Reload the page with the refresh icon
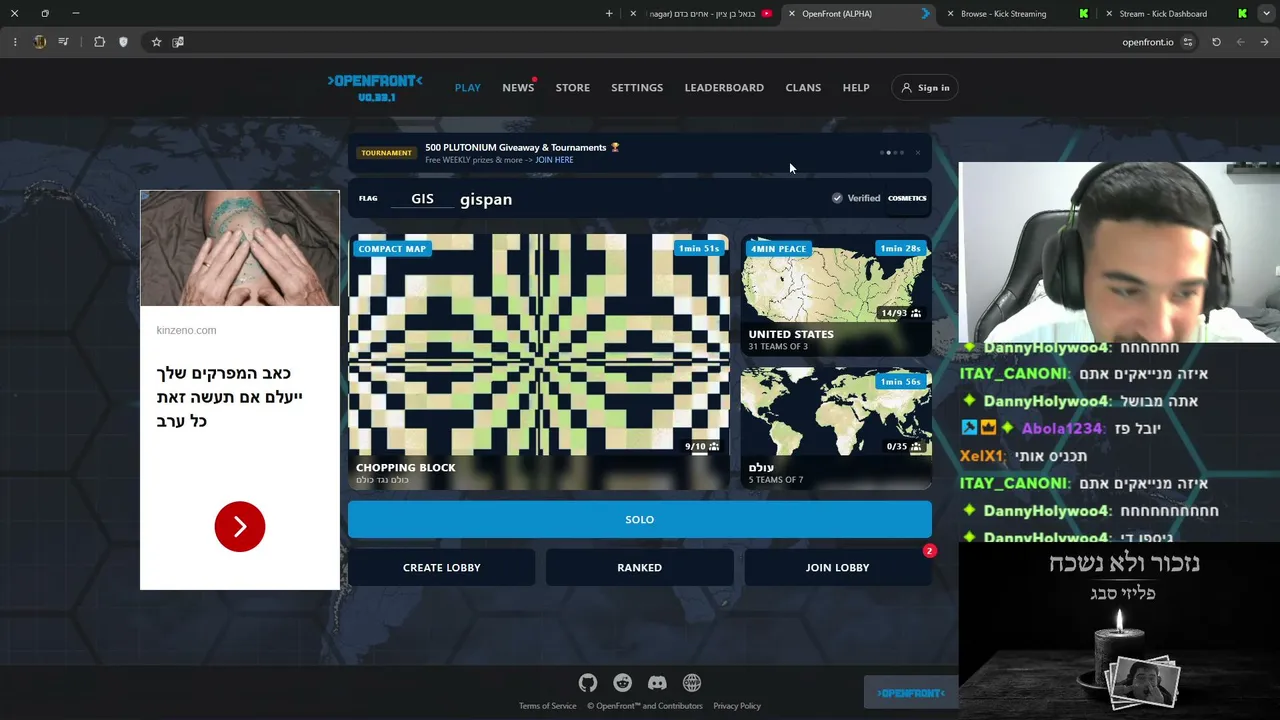1280x720 pixels. pyautogui.click(x=1216, y=42)
